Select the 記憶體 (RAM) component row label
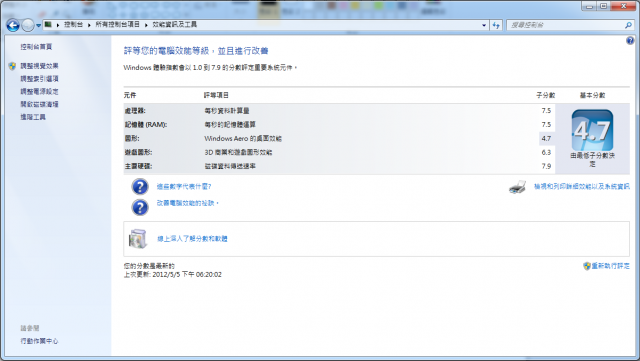 coord(146,125)
